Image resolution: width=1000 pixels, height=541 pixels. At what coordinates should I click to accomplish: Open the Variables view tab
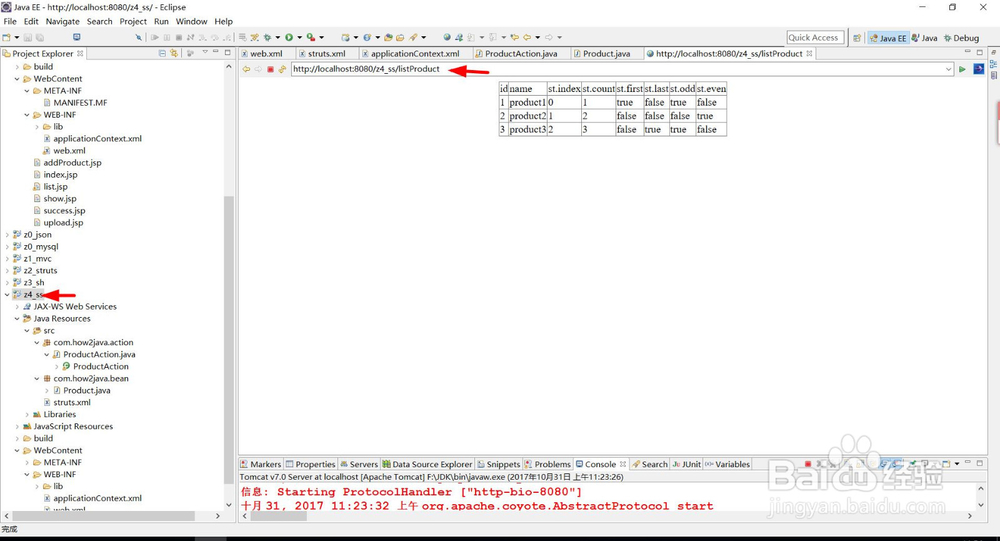[727, 464]
